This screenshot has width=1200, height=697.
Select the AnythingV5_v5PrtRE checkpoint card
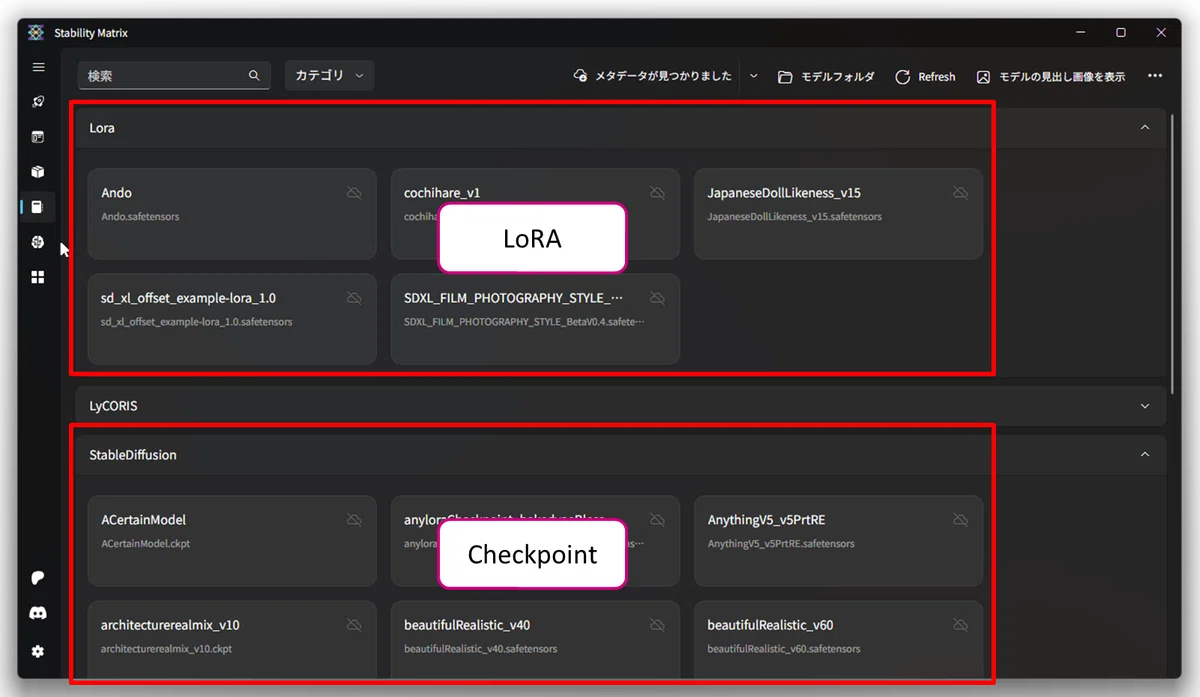[838, 541]
